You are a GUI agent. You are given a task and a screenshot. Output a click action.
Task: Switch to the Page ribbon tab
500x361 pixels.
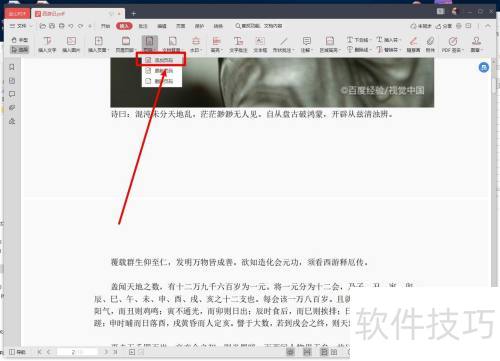click(181, 26)
